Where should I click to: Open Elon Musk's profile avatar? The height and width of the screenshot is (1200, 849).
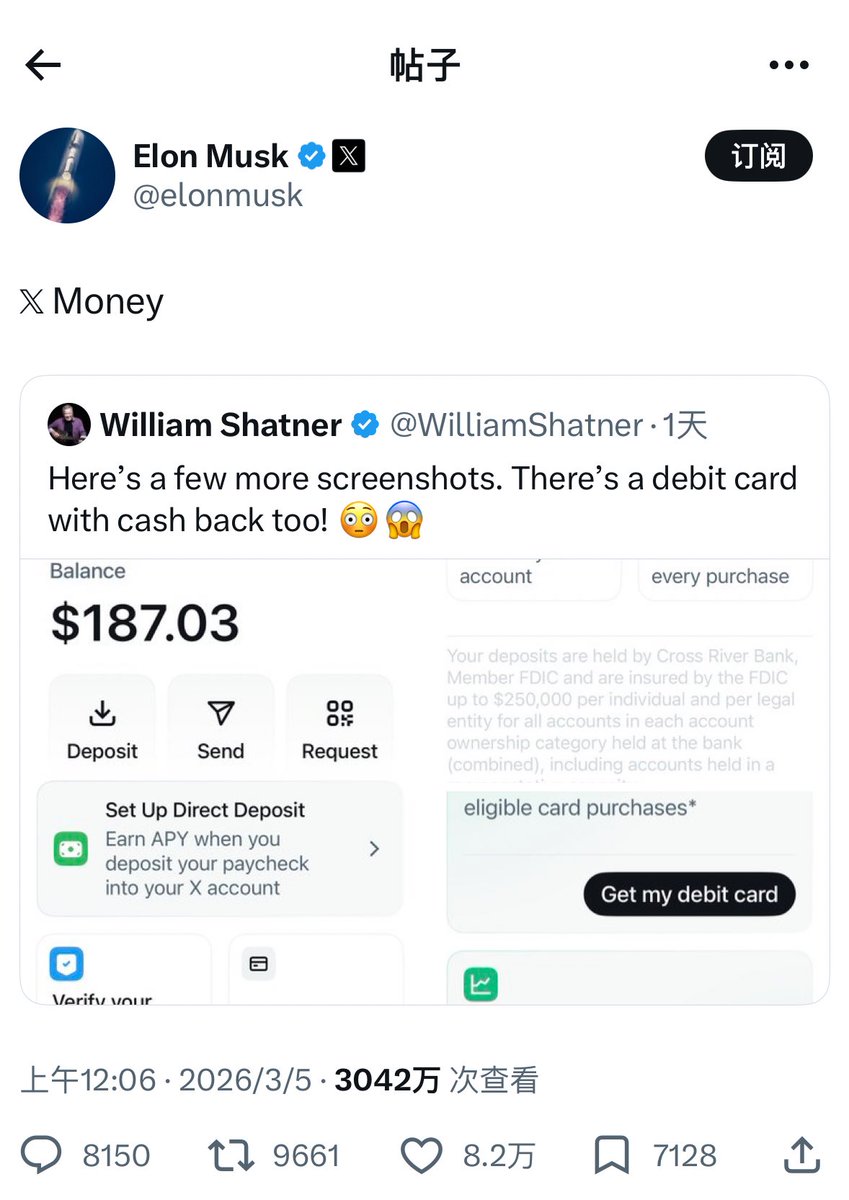[x=67, y=175]
